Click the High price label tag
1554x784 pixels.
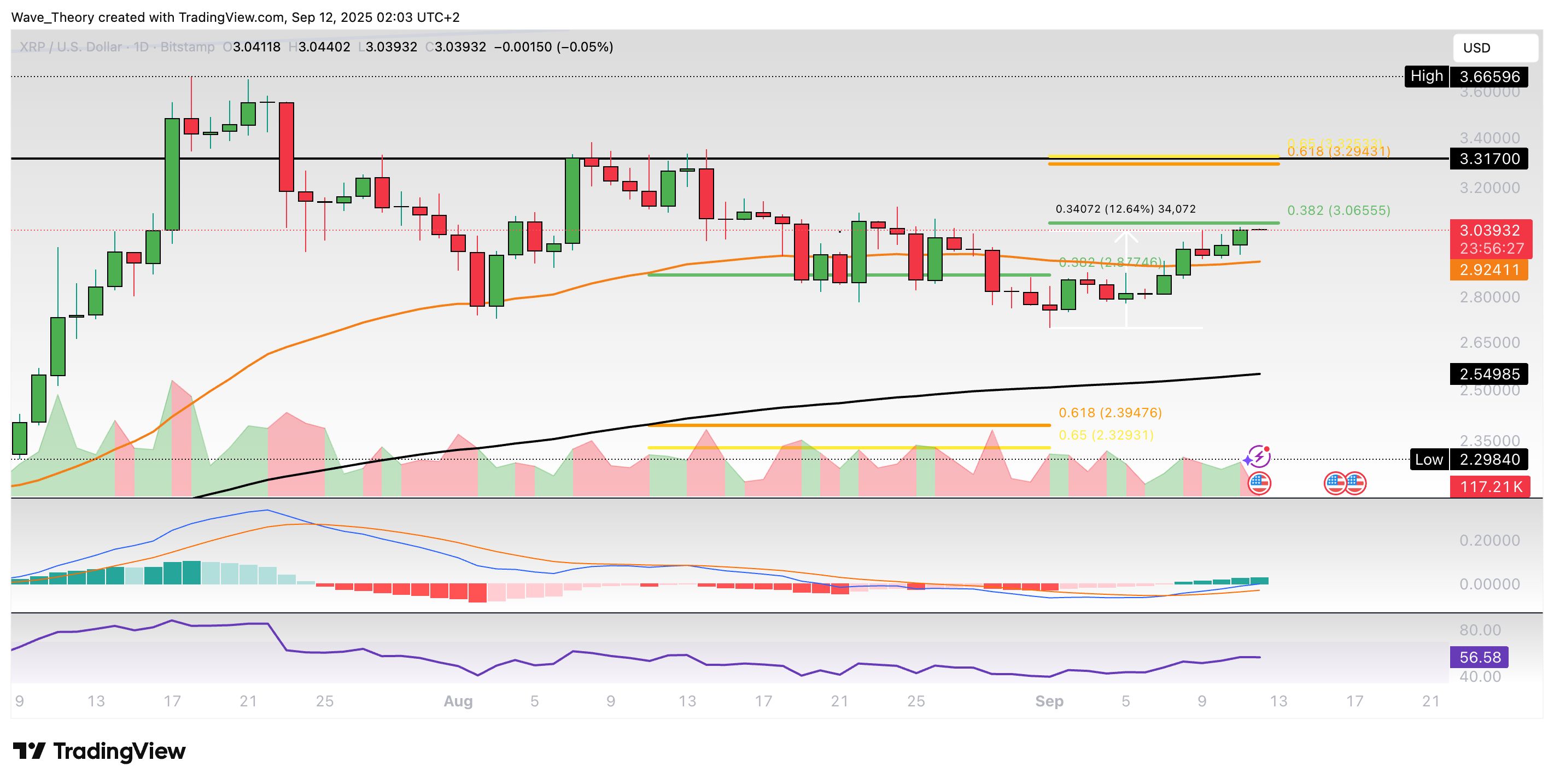1427,76
